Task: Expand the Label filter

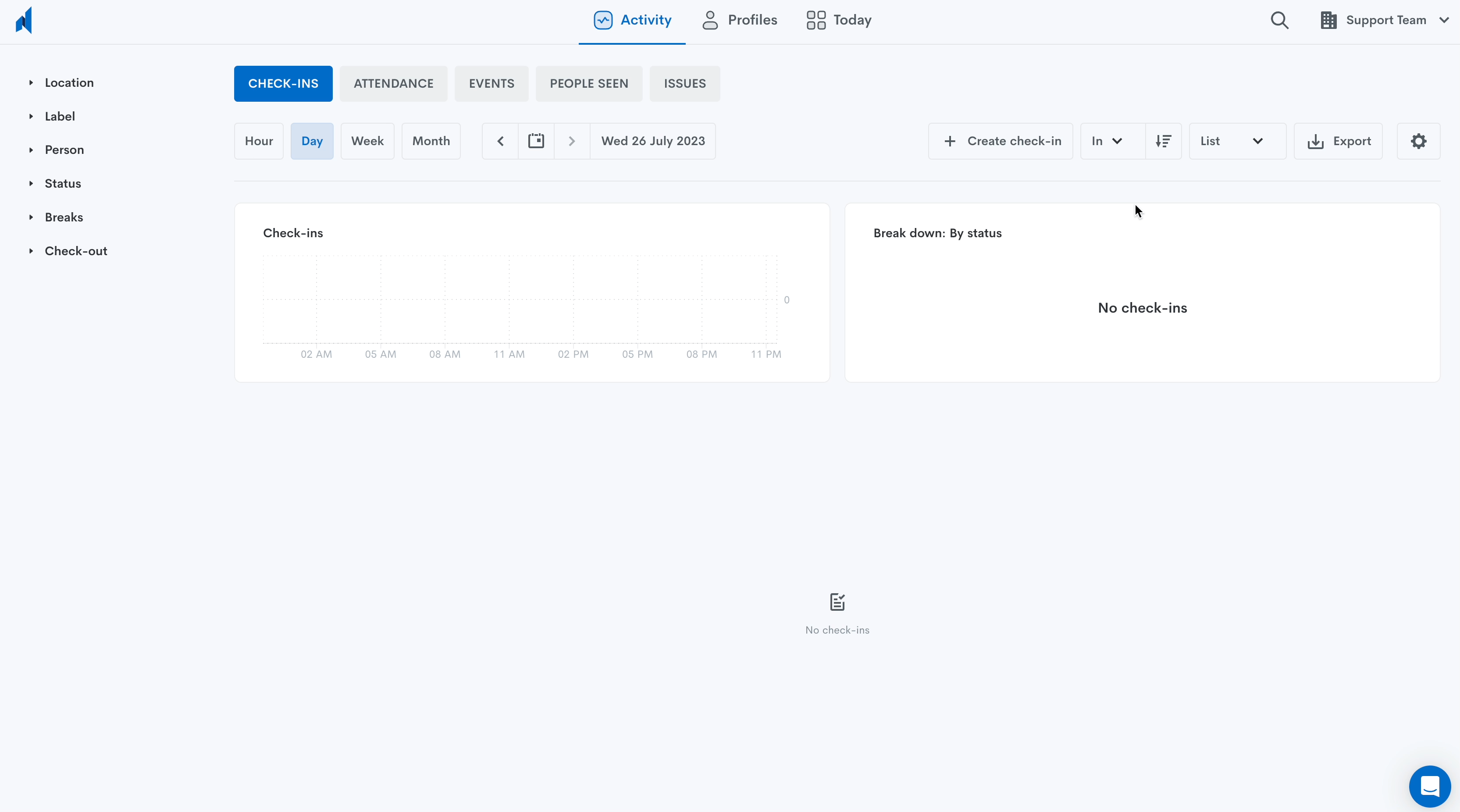Action: [x=52, y=116]
